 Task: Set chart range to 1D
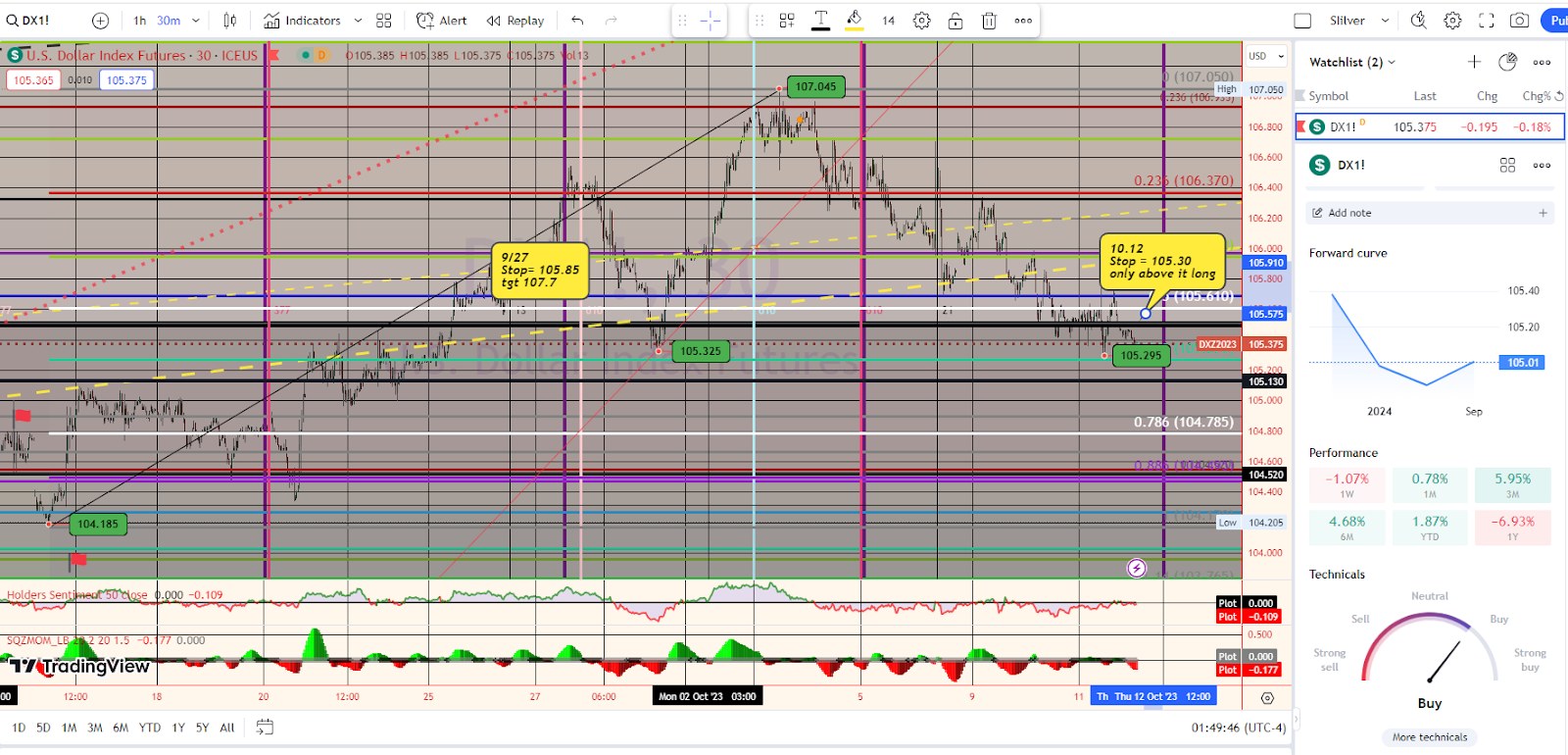coord(19,728)
